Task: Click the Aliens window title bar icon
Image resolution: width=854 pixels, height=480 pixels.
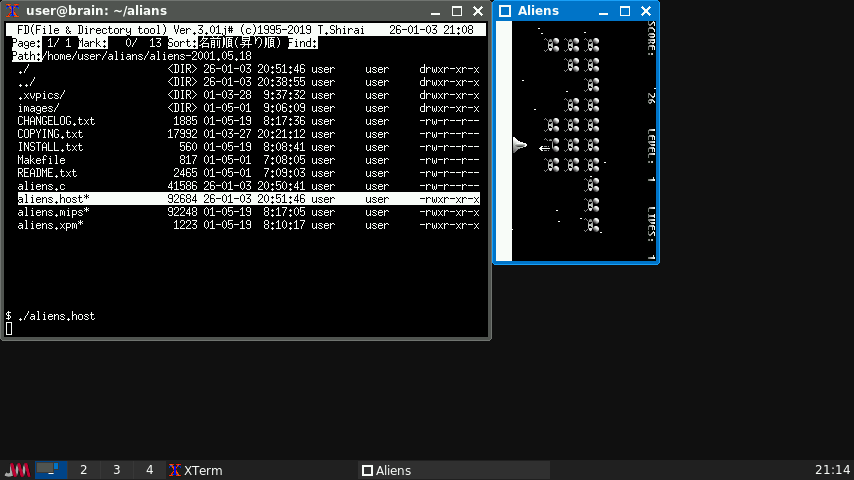Action: [x=505, y=11]
